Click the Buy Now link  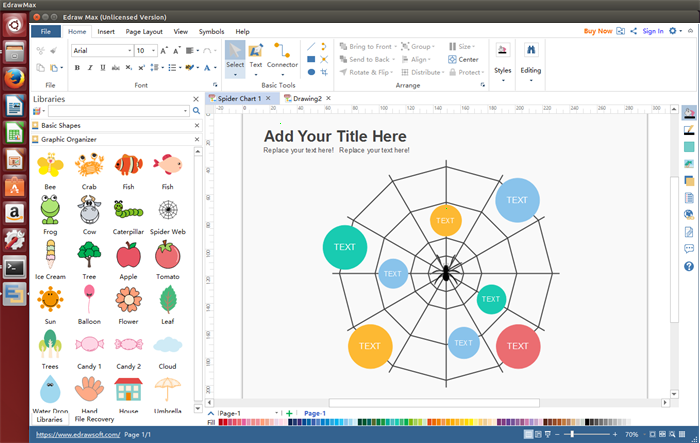tap(598, 31)
